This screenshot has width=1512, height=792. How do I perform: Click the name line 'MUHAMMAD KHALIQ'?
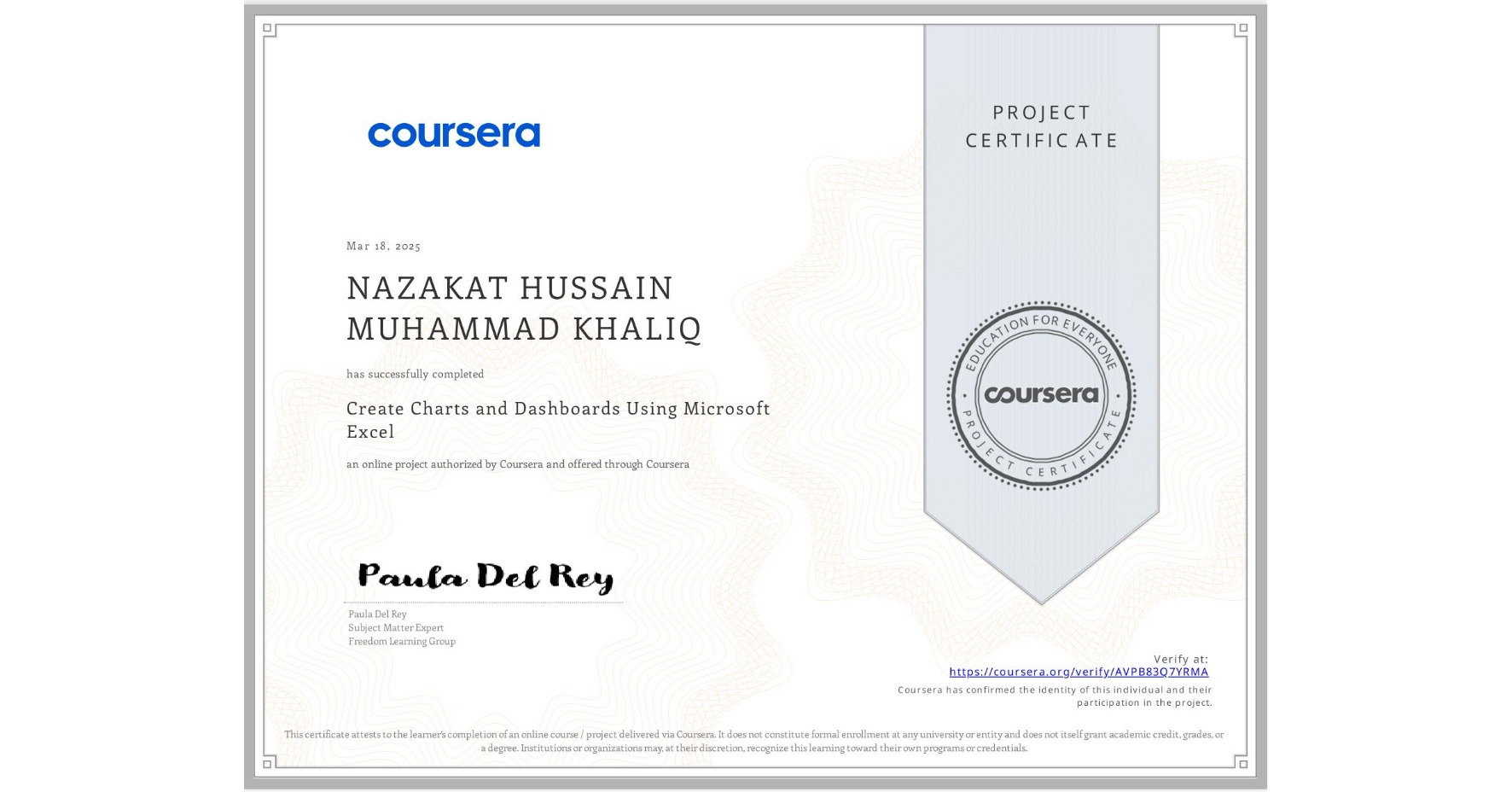tap(524, 329)
